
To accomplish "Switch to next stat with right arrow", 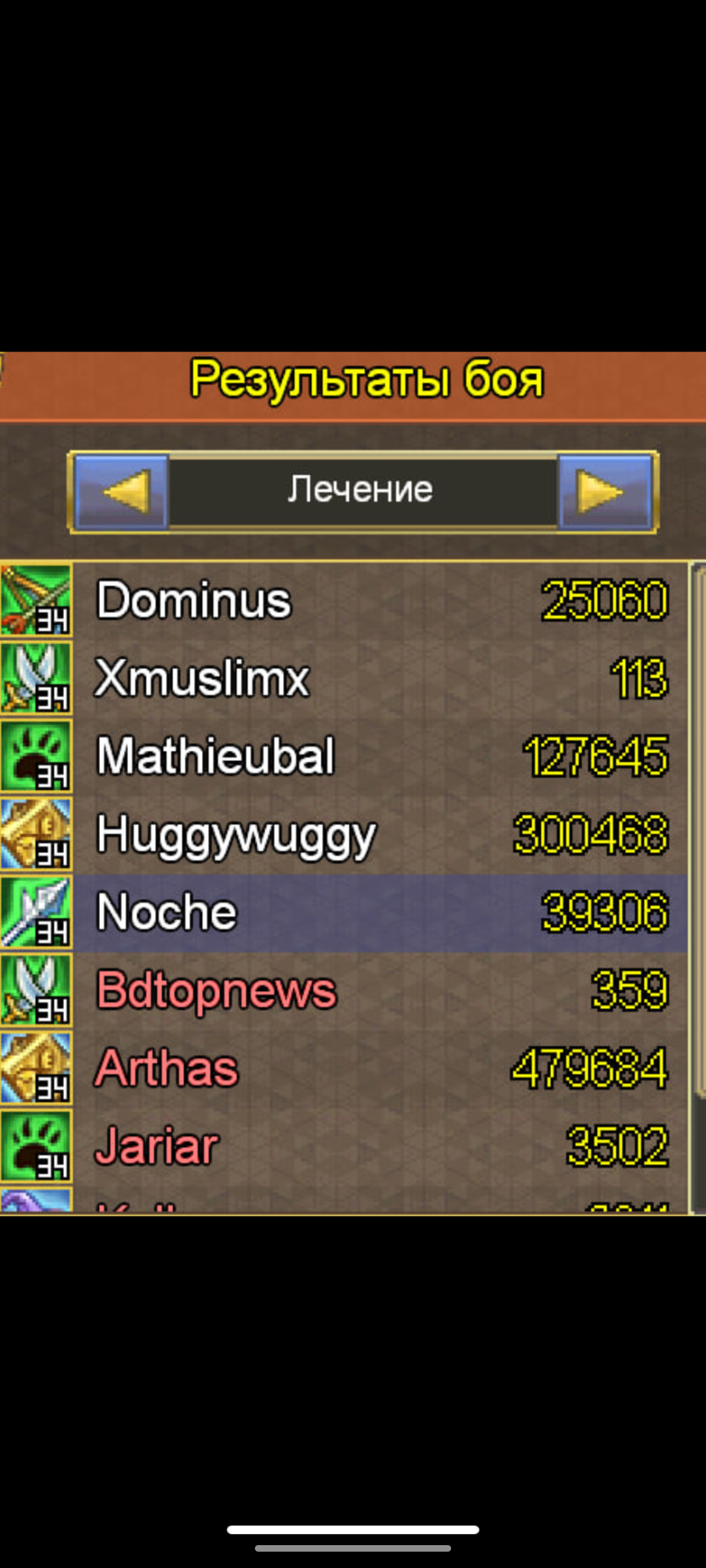I will (x=605, y=491).
